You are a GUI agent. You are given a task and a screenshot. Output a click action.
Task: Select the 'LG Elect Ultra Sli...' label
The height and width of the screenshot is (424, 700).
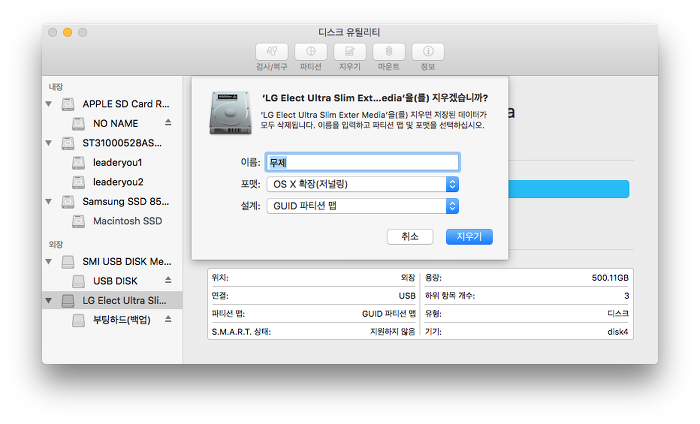tap(124, 301)
